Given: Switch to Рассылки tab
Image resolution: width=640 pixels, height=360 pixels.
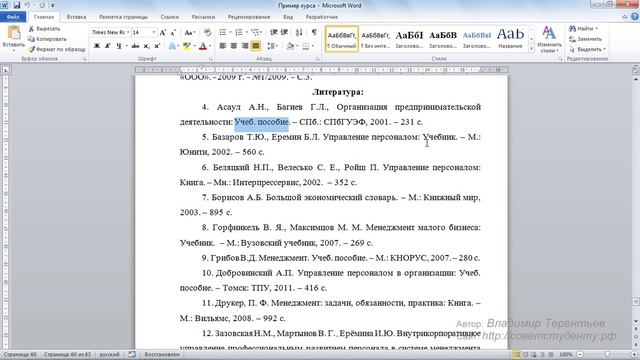Looking at the screenshot, I should [x=203, y=17].
